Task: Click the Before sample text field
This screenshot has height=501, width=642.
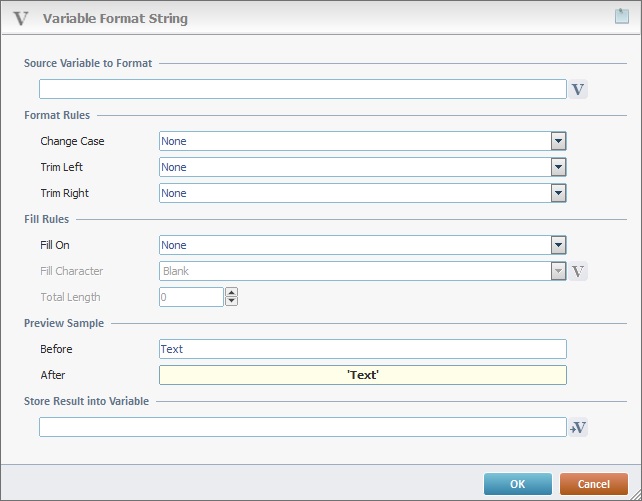Action: [x=362, y=349]
